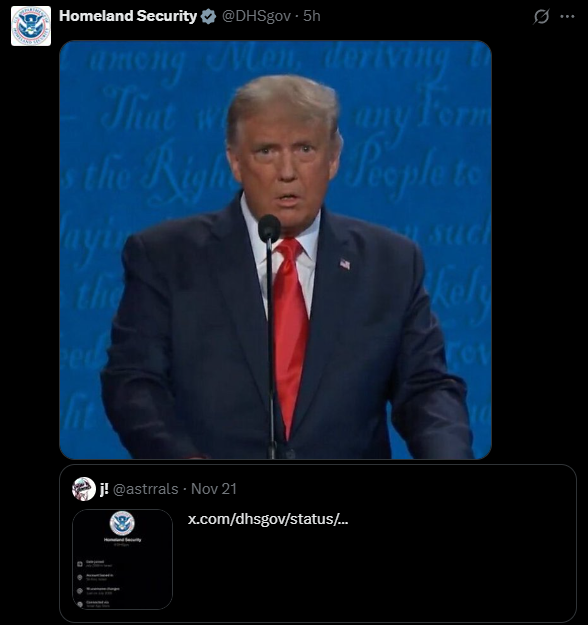Click the j! display name in quote
The height and width of the screenshot is (625, 588).
[104, 489]
